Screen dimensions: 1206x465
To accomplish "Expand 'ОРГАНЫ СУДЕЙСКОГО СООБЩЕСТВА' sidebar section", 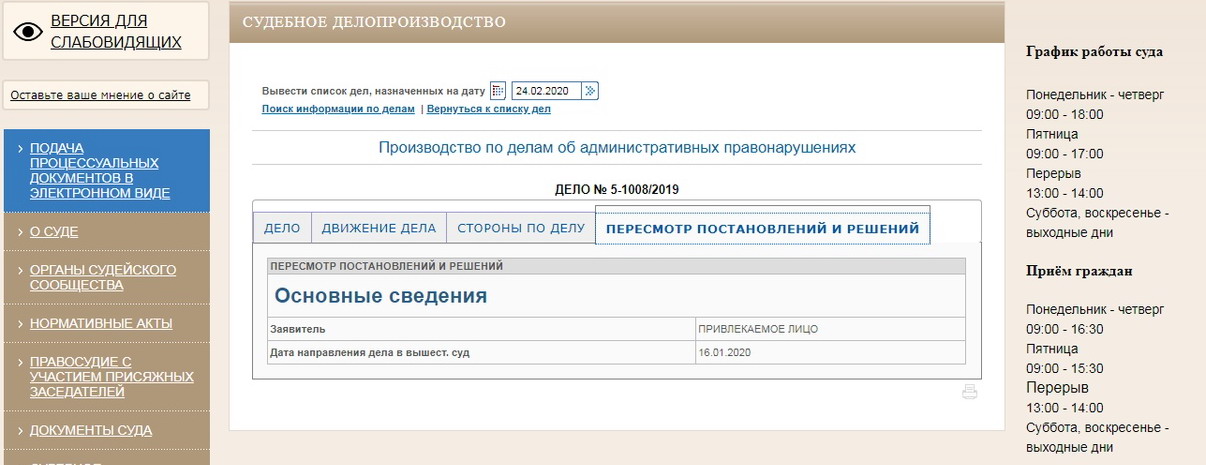I will click(x=102, y=277).
